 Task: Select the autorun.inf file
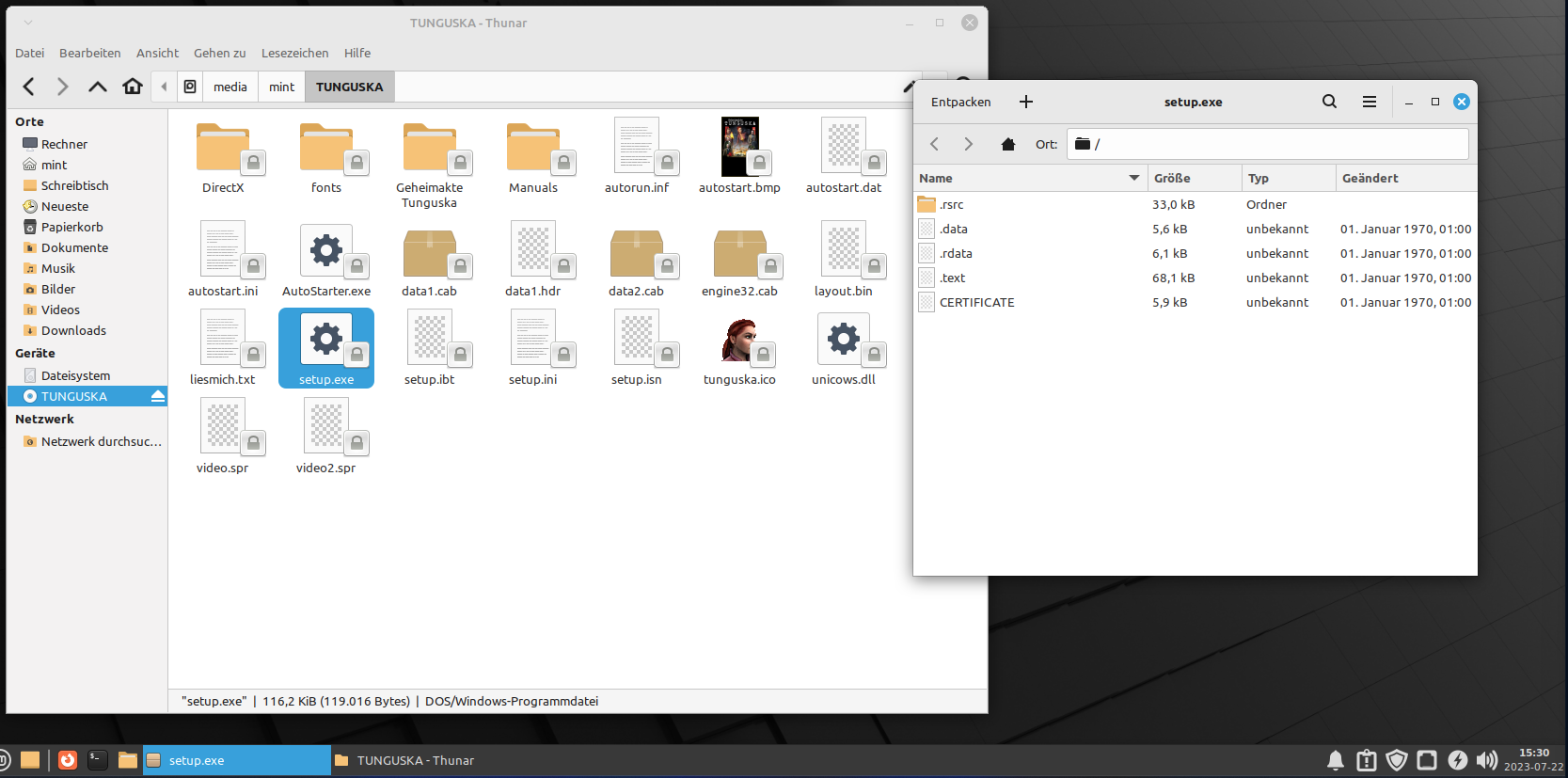pos(637,157)
